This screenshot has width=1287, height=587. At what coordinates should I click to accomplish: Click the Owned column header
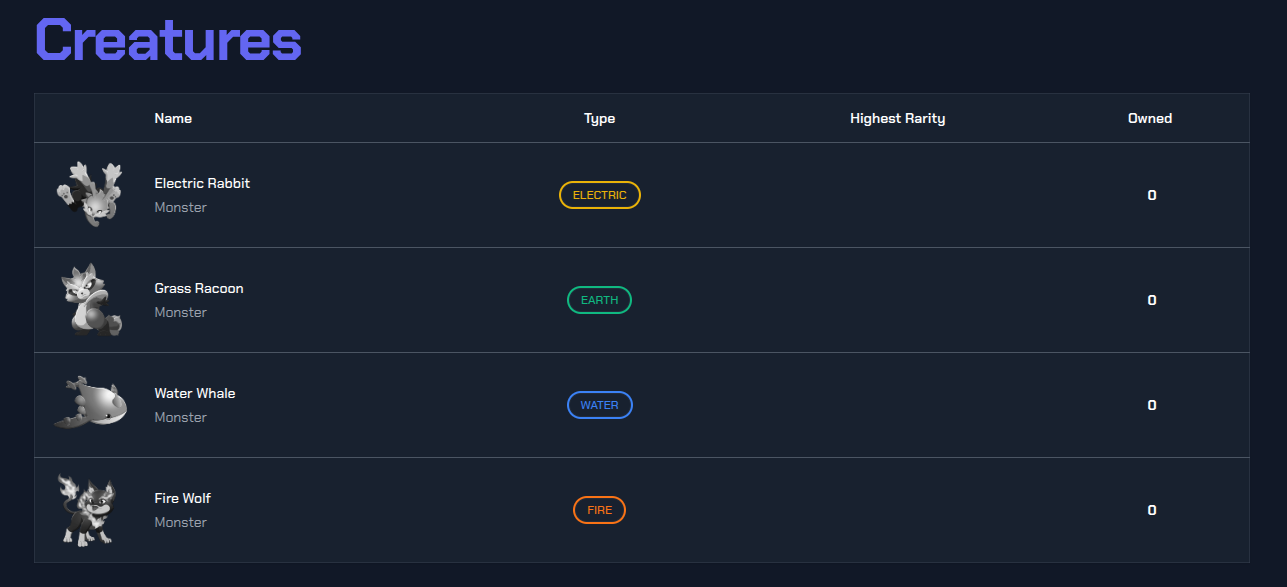1150,118
